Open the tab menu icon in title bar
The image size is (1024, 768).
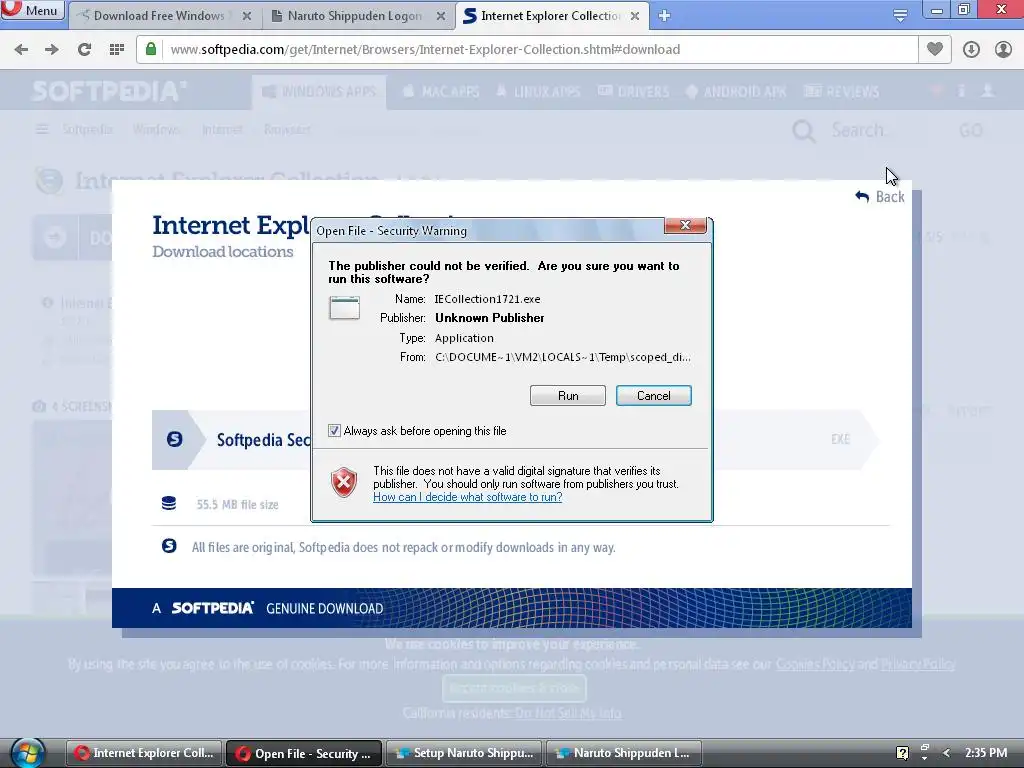[900, 15]
